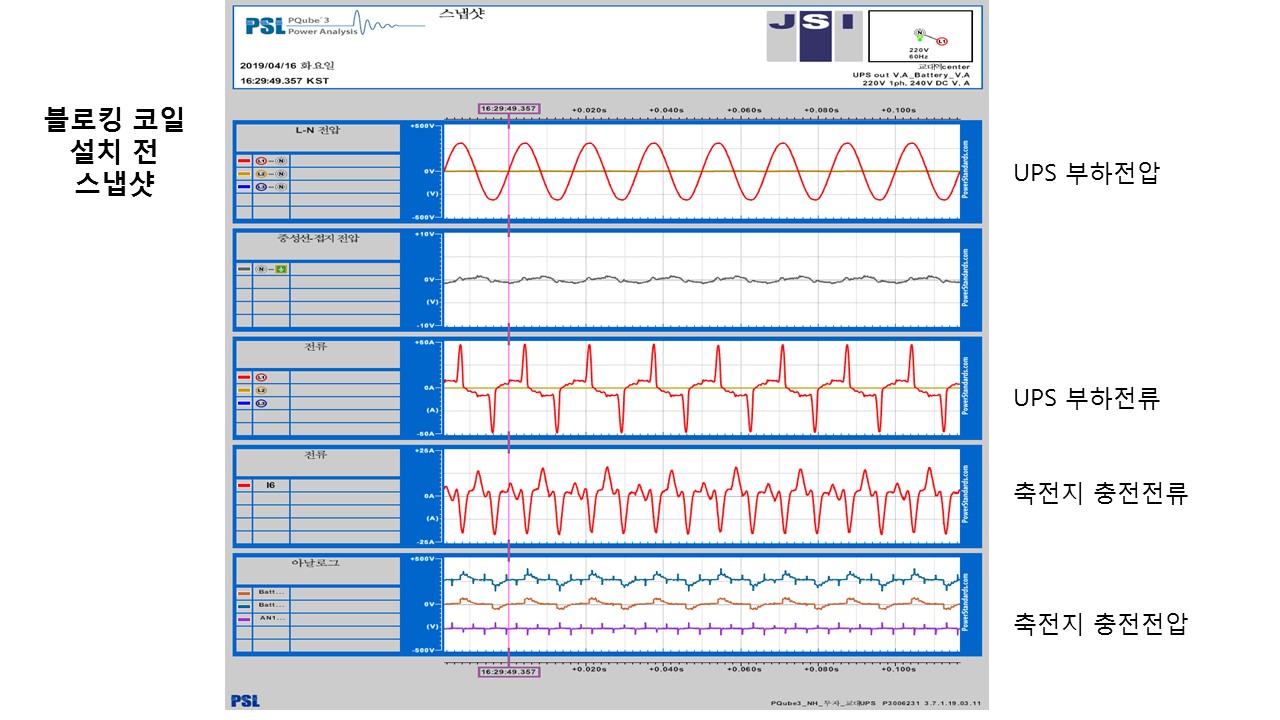
Task: Click the UPS 부하전압 annotation
Action: coord(1086,173)
